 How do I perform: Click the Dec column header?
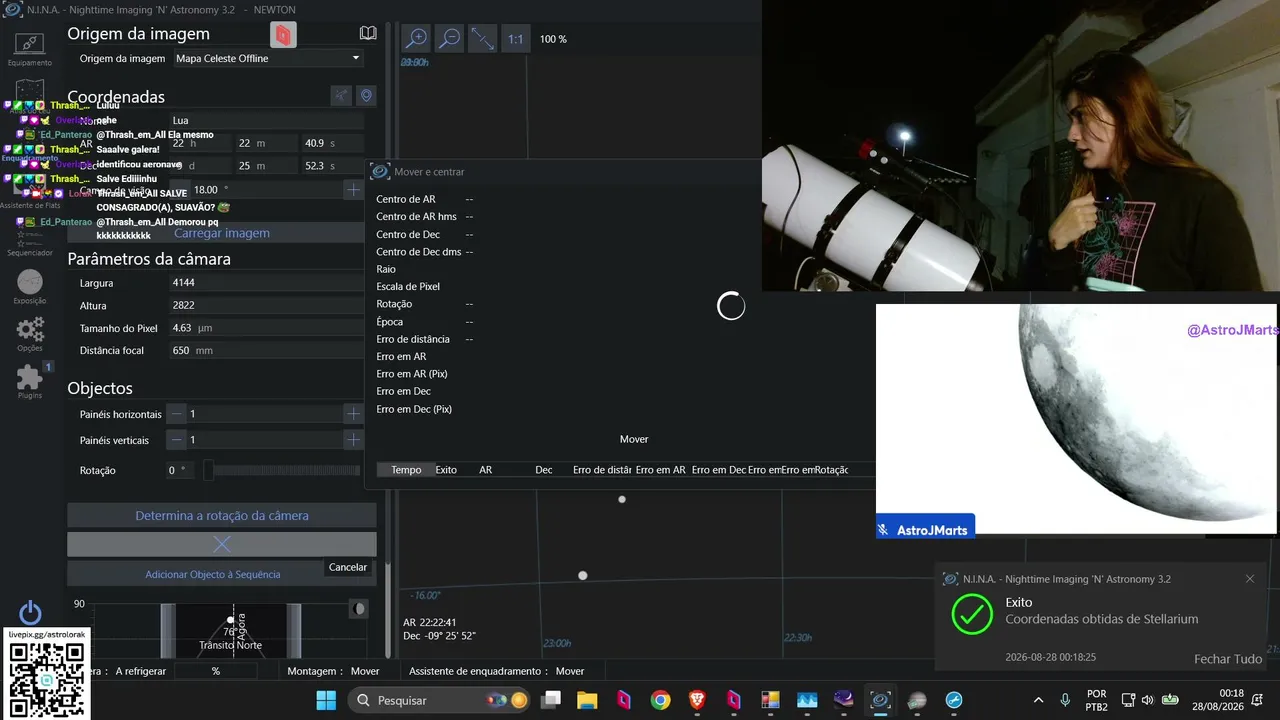coord(543,470)
